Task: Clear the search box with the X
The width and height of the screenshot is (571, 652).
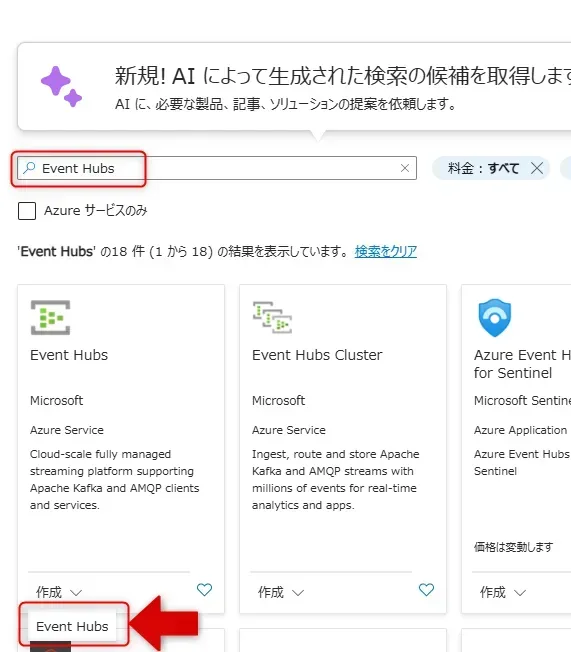Action: click(x=405, y=168)
